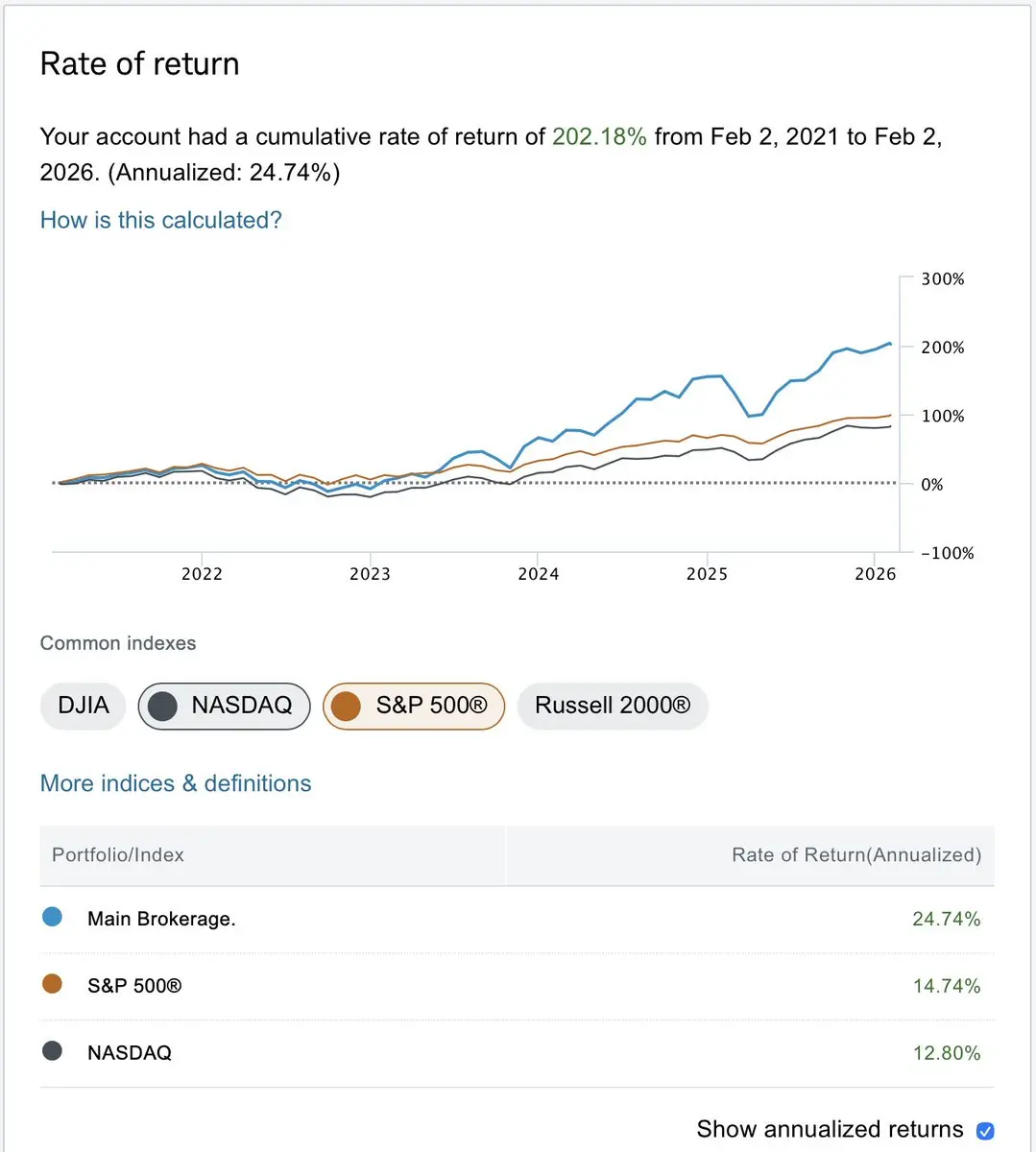
Task: Click dark NASDAQ legend dot in table
Action: coord(53,1051)
